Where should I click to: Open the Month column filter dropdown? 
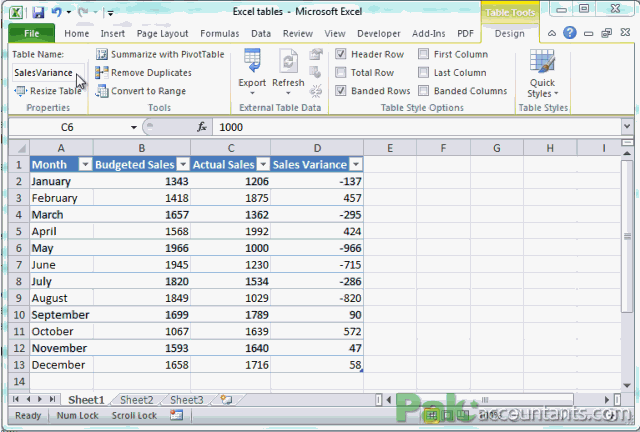tap(85, 165)
